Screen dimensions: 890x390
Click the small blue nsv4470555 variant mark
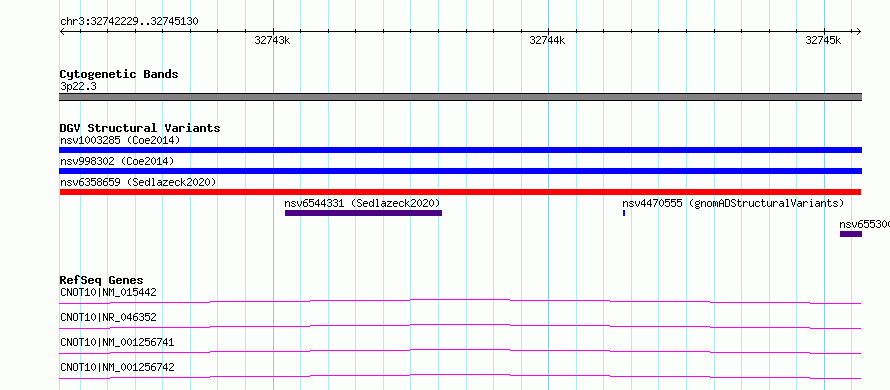[624, 213]
